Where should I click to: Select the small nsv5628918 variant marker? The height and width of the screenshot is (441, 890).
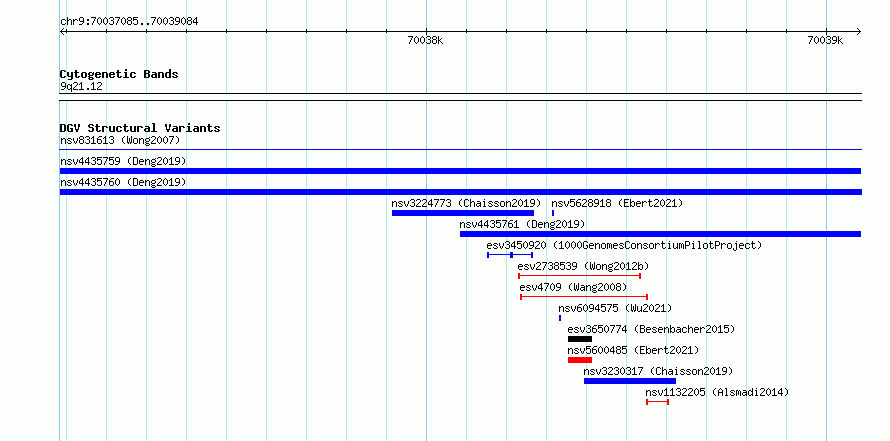553,213
